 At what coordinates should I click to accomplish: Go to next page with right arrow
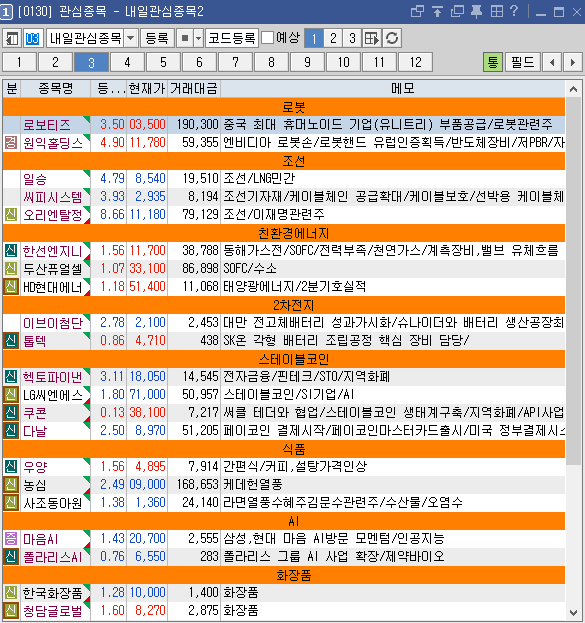point(573,62)
